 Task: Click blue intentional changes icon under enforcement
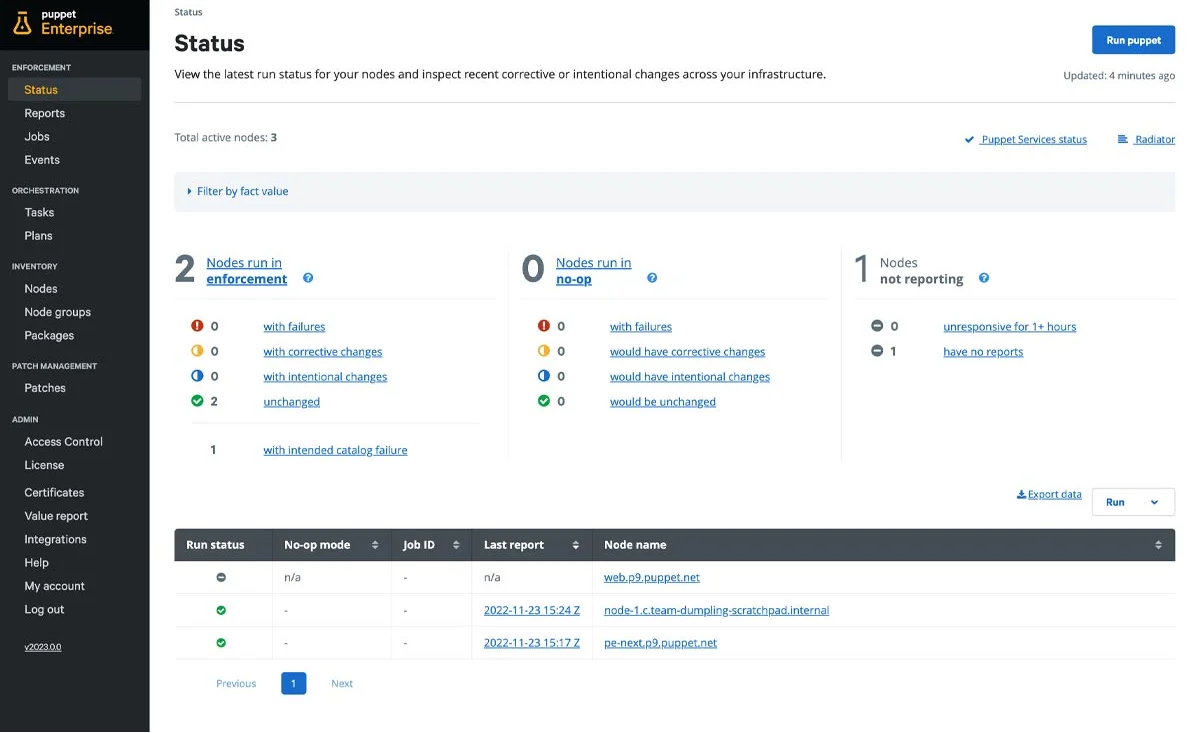pyautogui.click(x=197, y=376)
